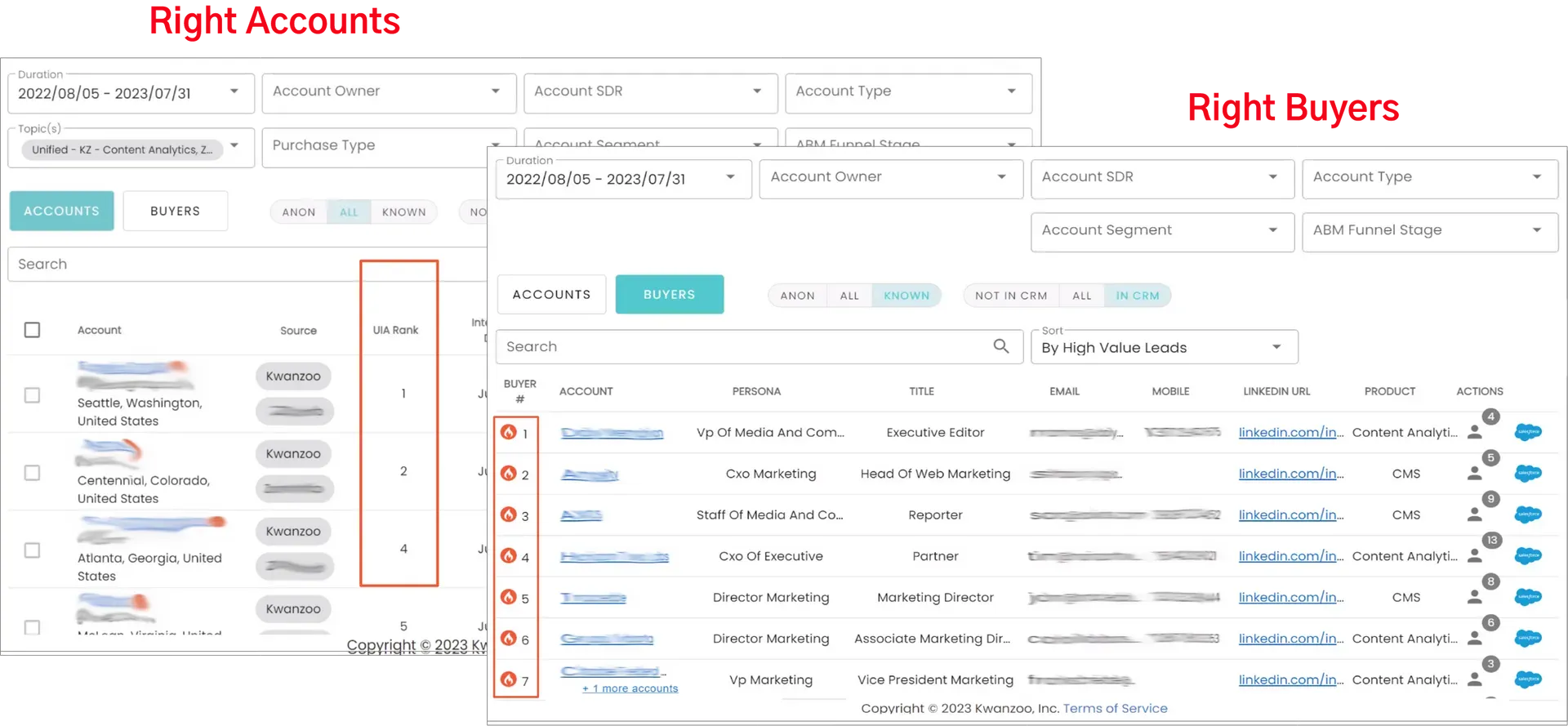Open contacts person icon for buyer 6

pyautogui.click(x=1474, y=639)
